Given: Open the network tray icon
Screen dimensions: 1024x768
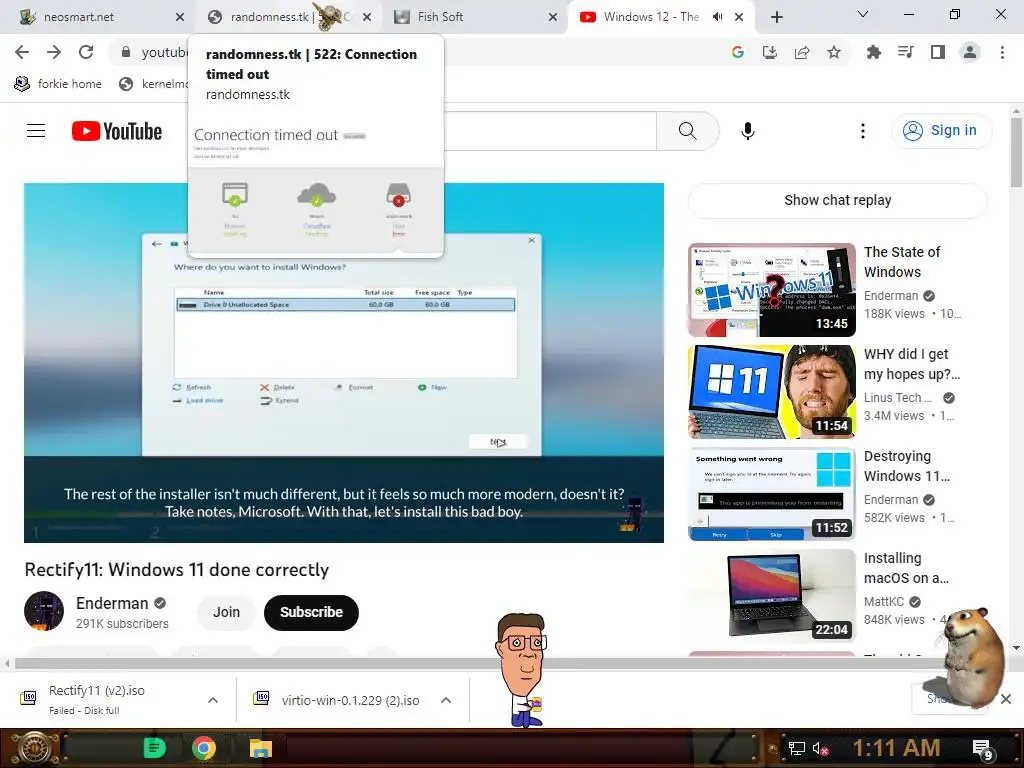Looking at the screenshot, I should point(796,748).
